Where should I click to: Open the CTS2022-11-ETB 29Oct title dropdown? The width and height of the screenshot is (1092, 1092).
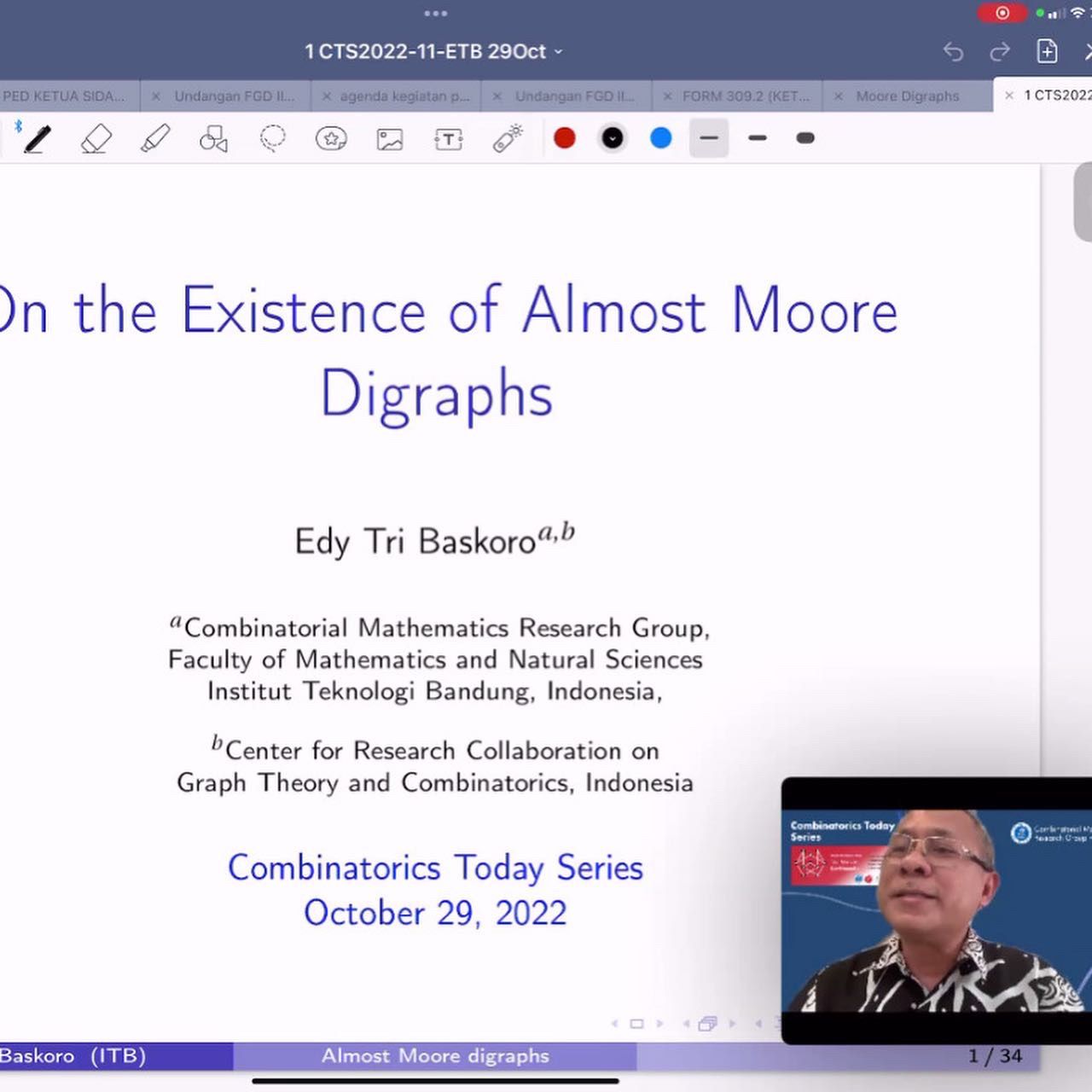tap(558, 52)
